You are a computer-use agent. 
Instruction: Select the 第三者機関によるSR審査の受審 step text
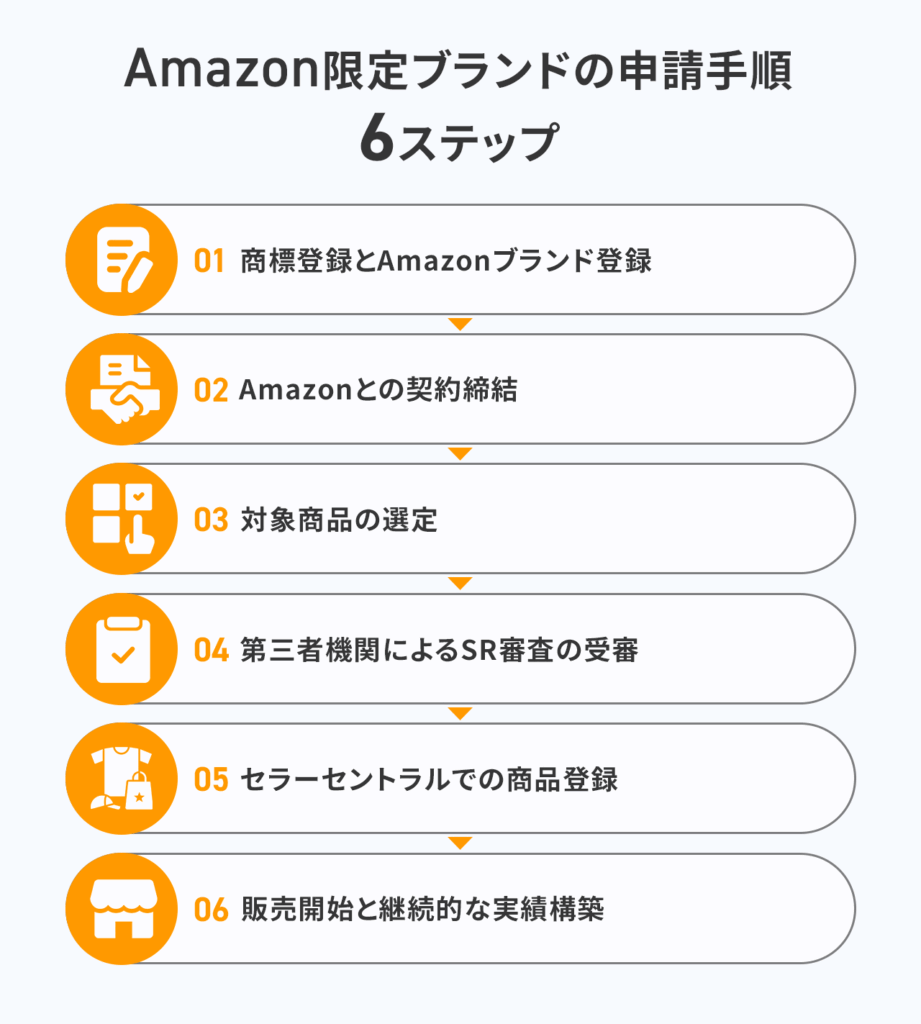(x=440, y=650)
